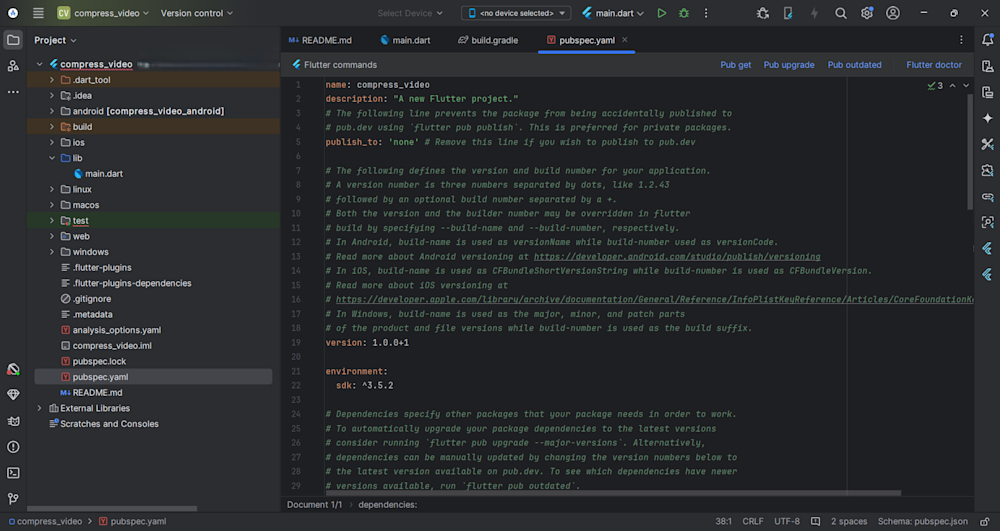Open the Structure tool window icon
This screenshot has width=1000, height=531.
tap(13, 66)
